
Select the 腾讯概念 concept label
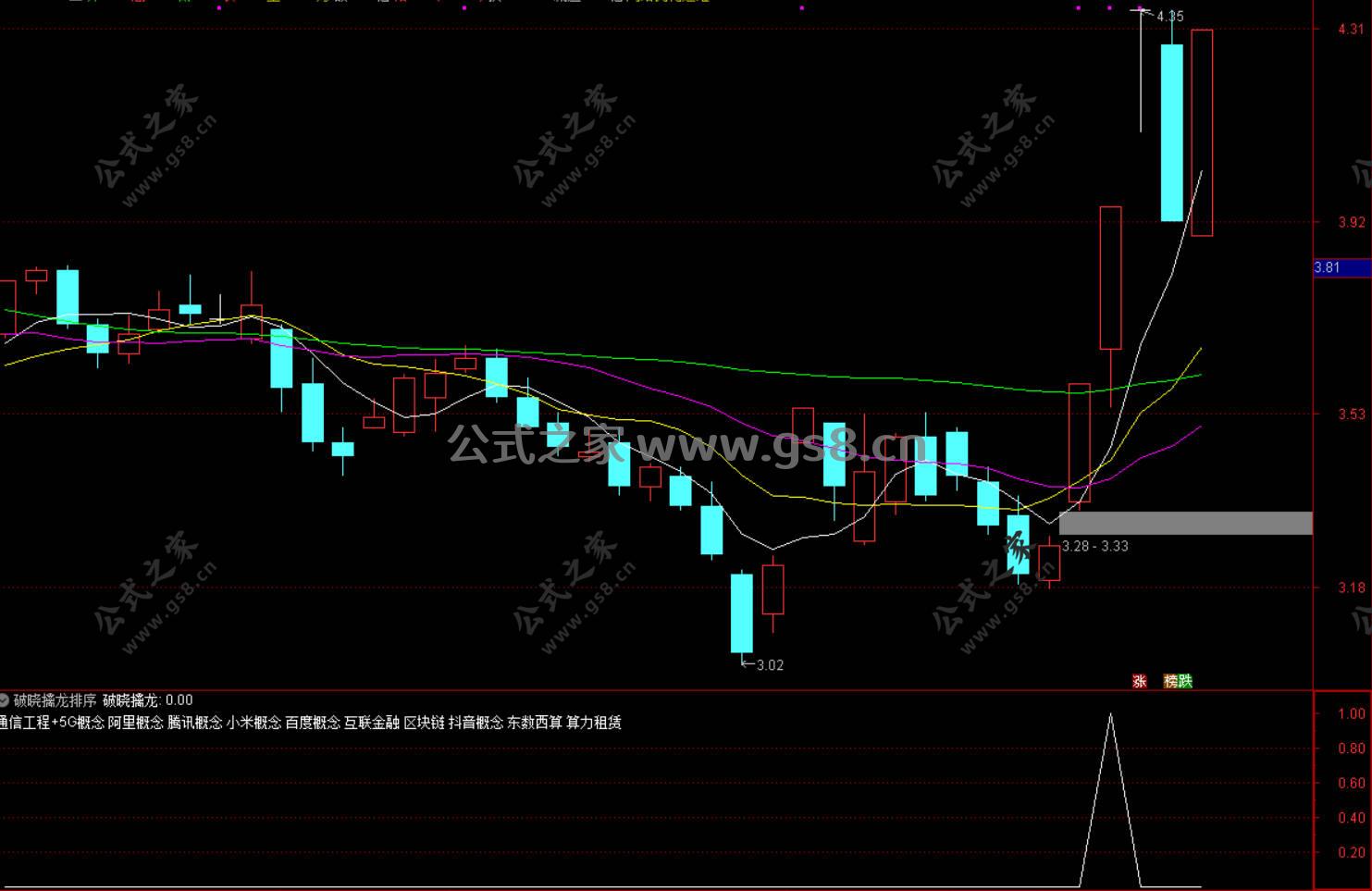point(195,723)
